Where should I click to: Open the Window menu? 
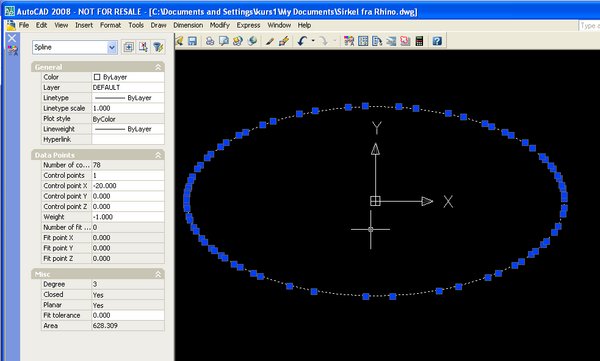pyautogui.click(x=279, y=25)
